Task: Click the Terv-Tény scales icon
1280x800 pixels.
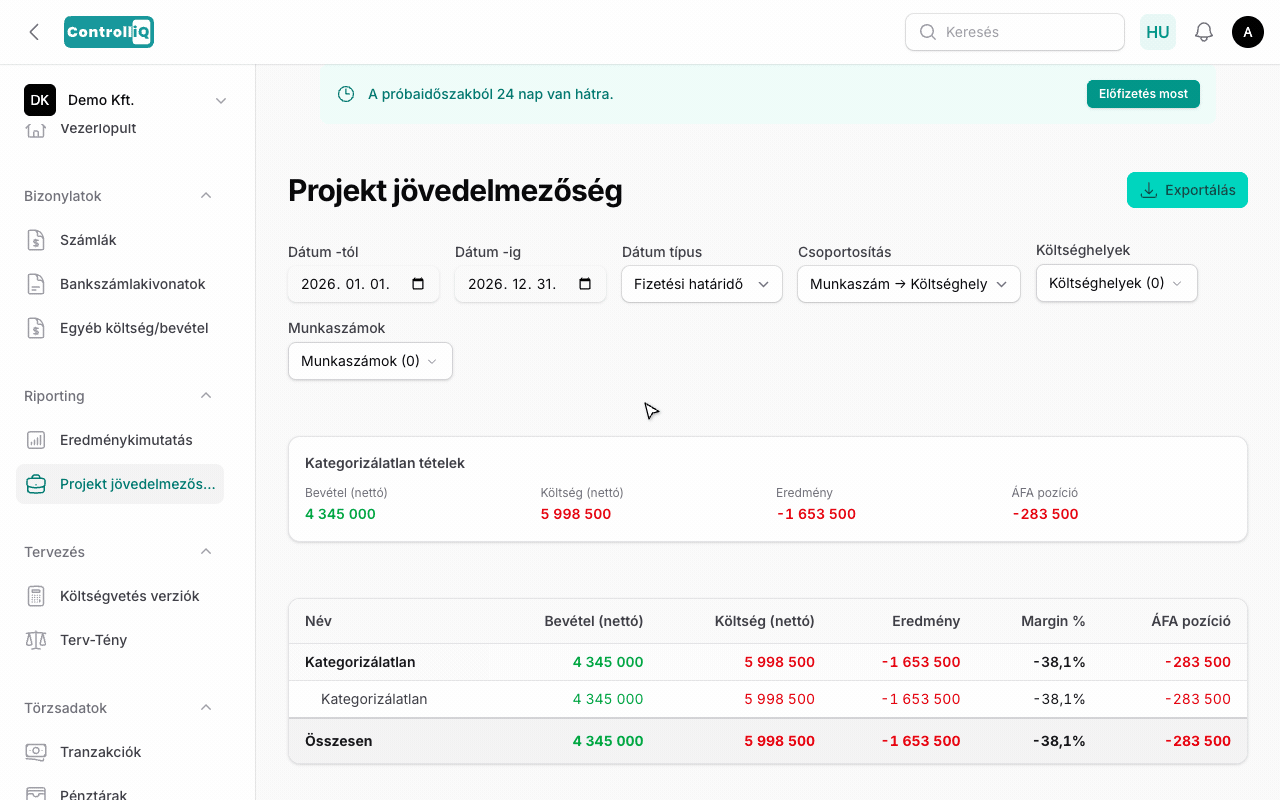Action: click(36, 640)
